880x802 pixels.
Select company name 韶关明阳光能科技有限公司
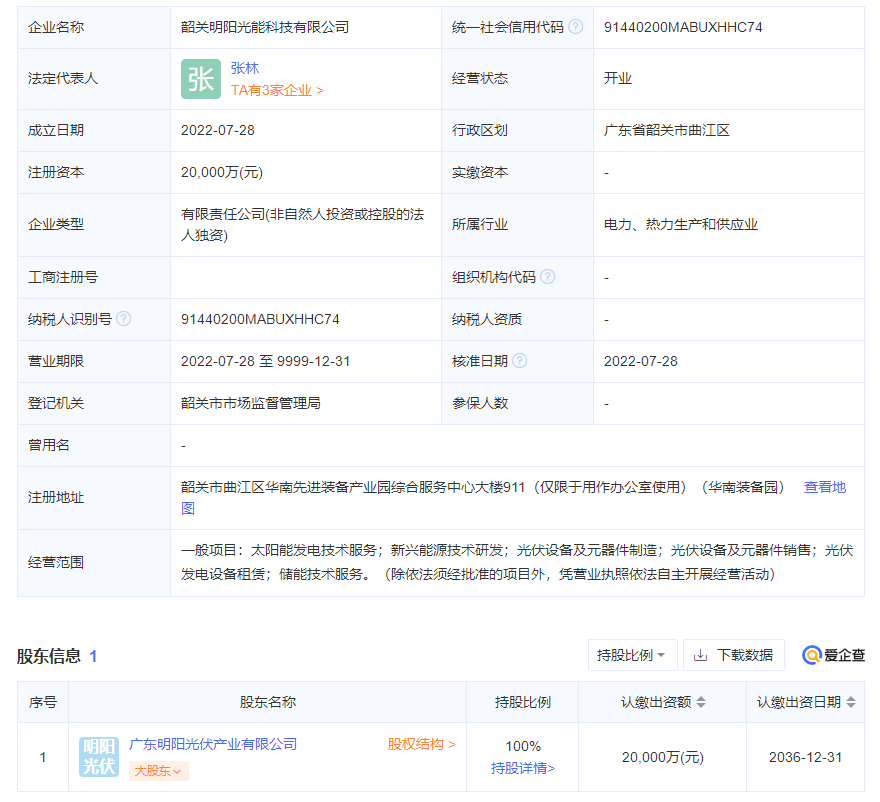pos(265,27)
